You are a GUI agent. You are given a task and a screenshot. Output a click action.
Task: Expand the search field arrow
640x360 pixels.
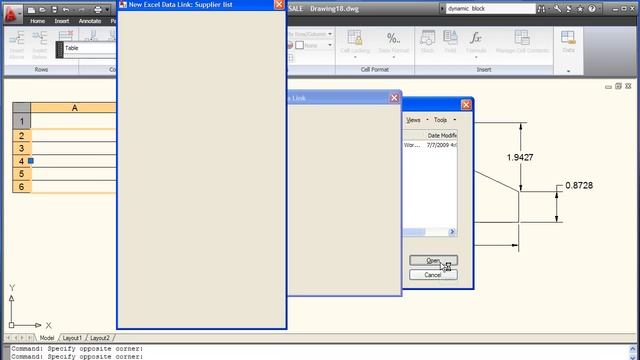(x=442, y=9)
